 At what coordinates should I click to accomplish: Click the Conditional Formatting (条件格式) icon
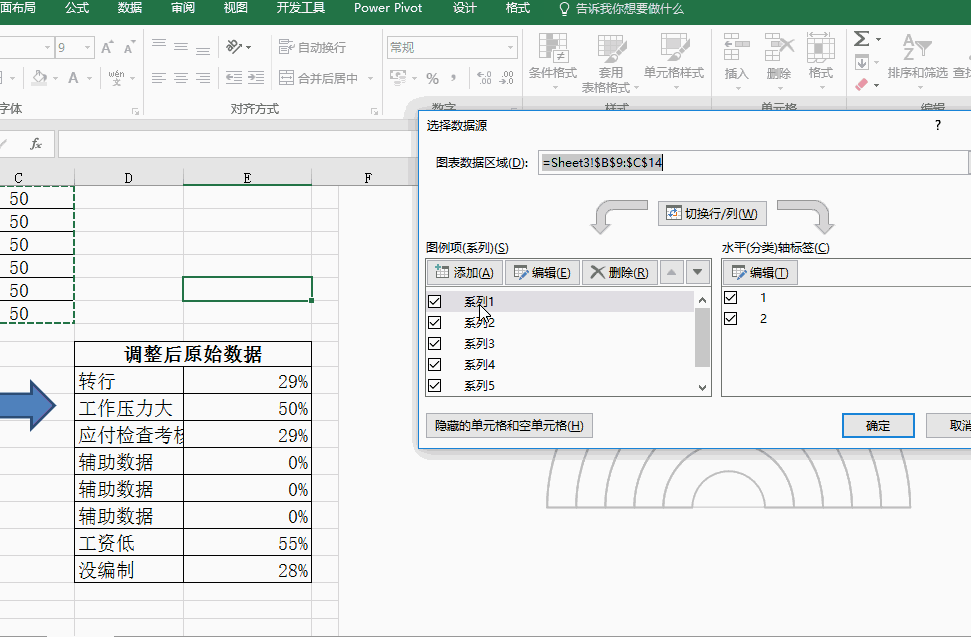[x=553, y=48]
